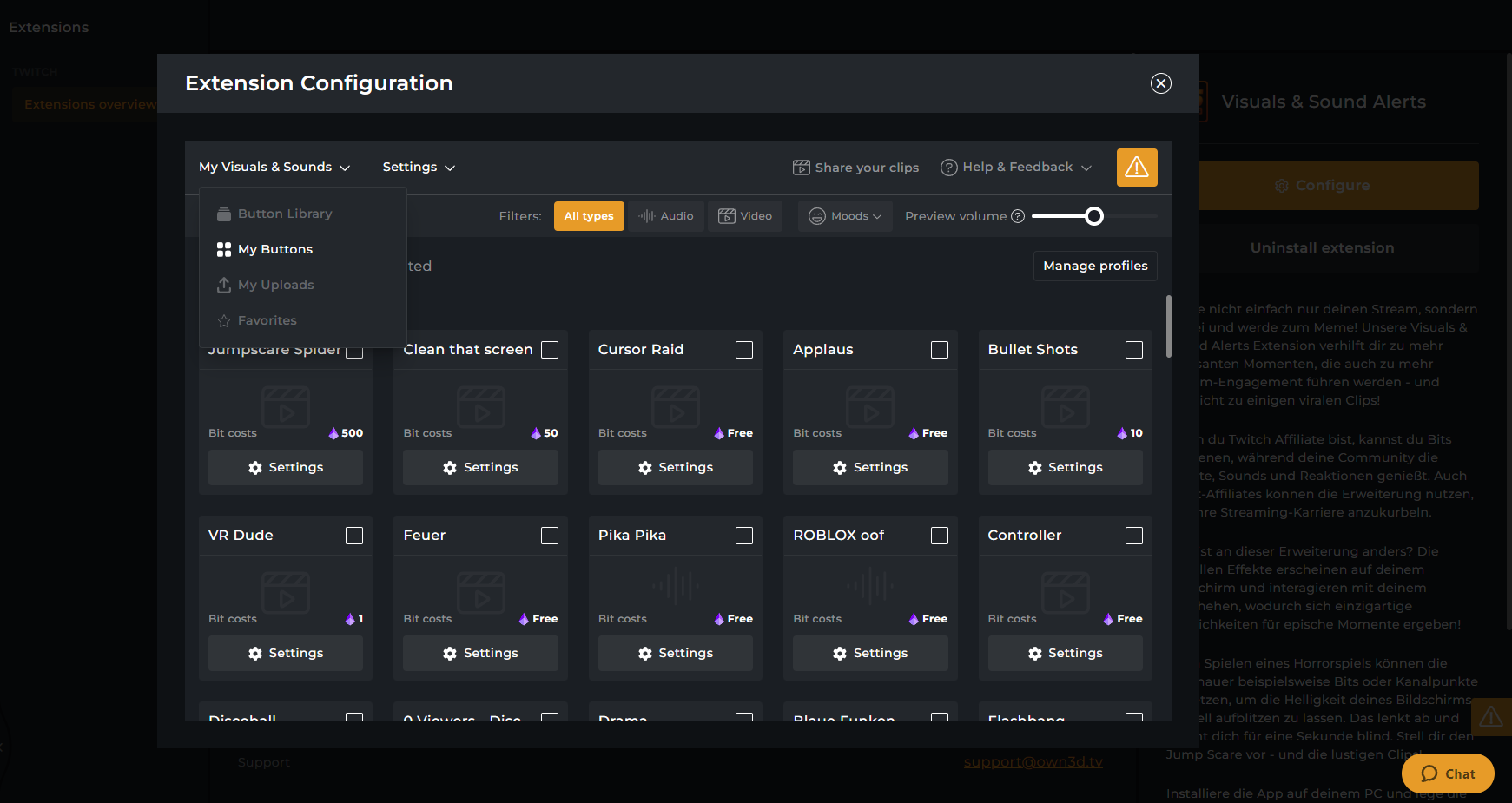Click the bits gem icon showing 50
This screenshot has width=1512, height=803.
[536, 433]
